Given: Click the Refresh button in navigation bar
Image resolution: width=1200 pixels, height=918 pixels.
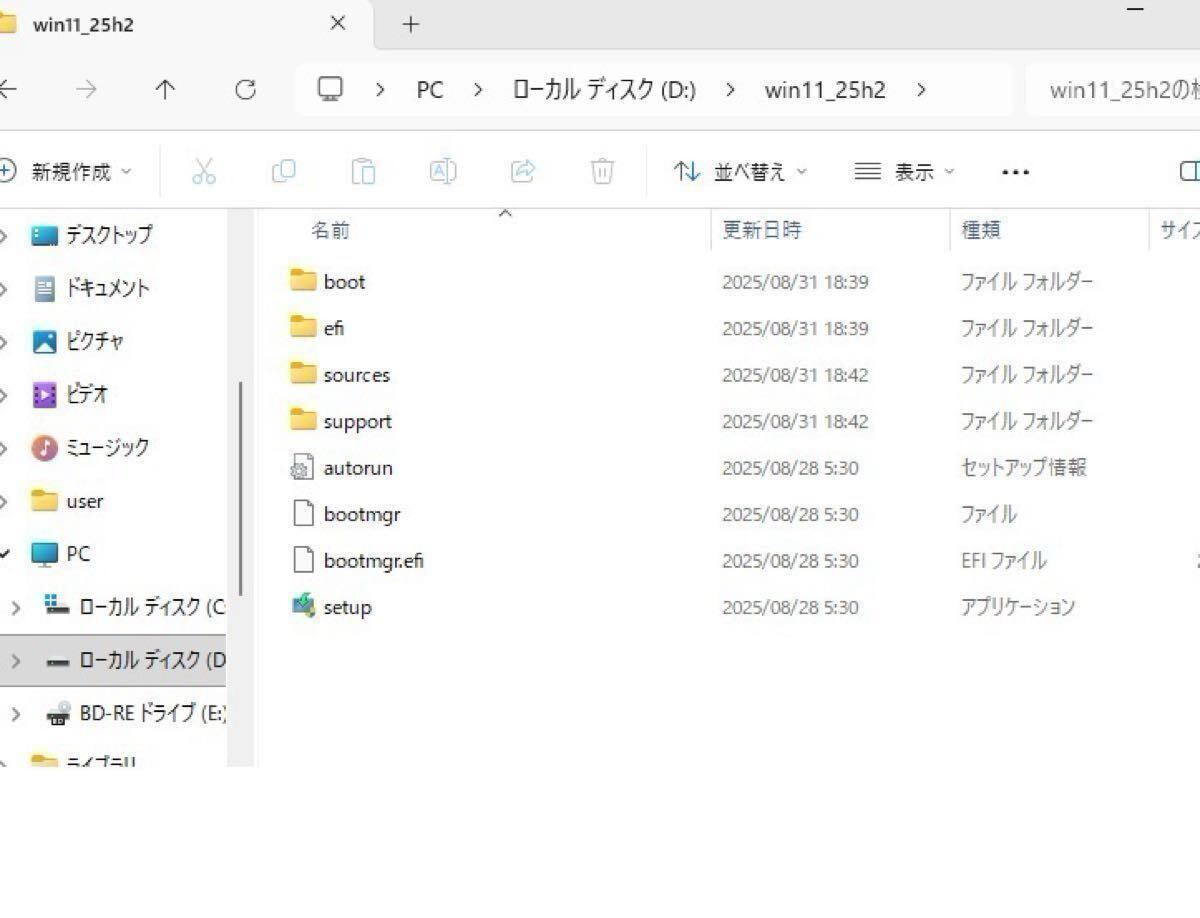Looking at the screenshot, I should pos(245,90).
